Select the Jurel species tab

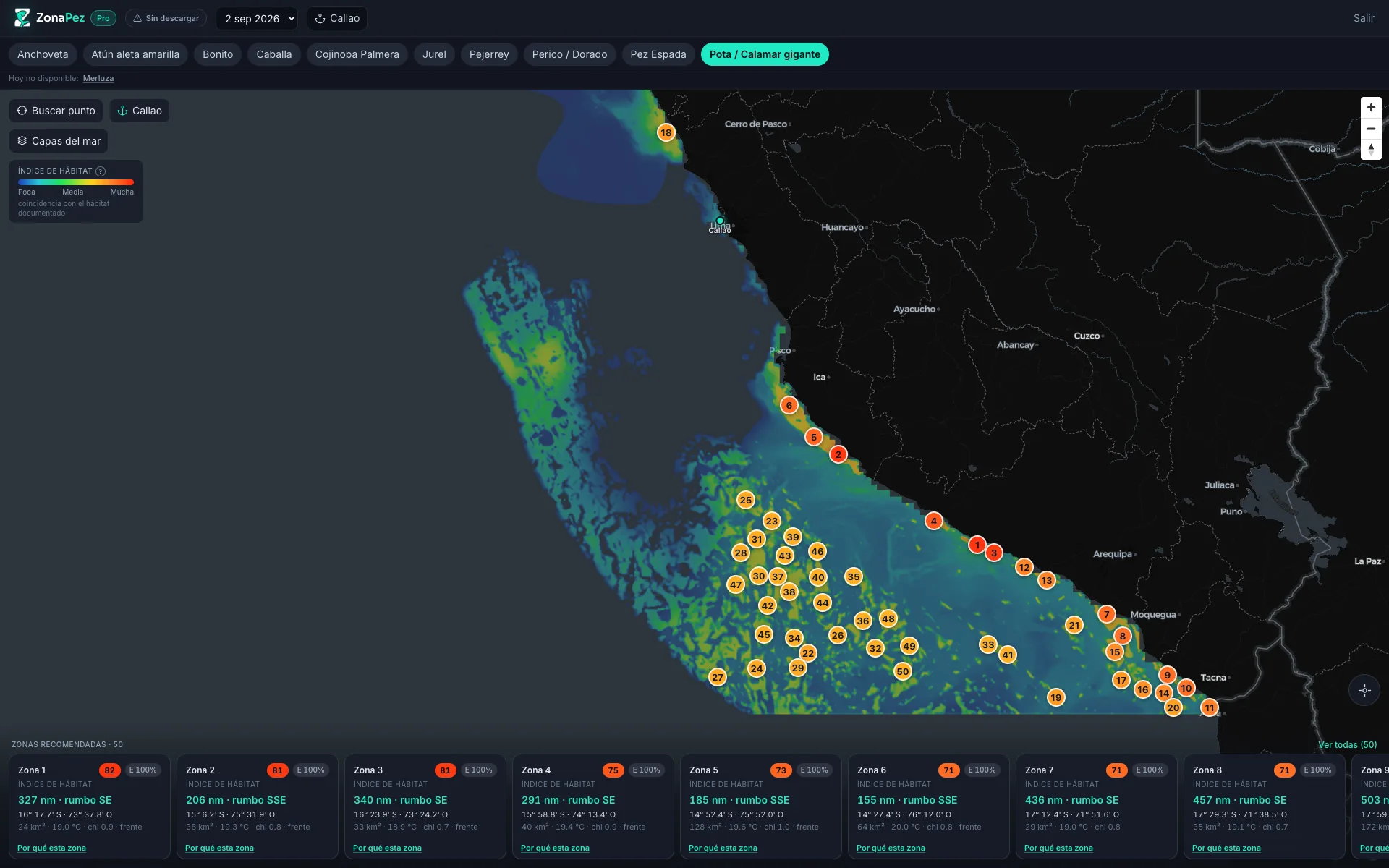click(434, 54)
